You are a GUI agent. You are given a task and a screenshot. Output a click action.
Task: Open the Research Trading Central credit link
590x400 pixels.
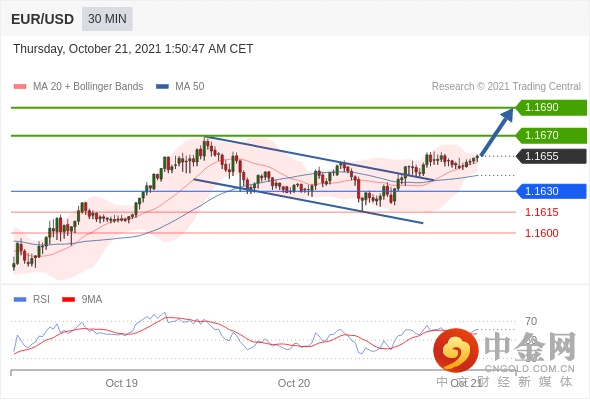coord(506,87)
